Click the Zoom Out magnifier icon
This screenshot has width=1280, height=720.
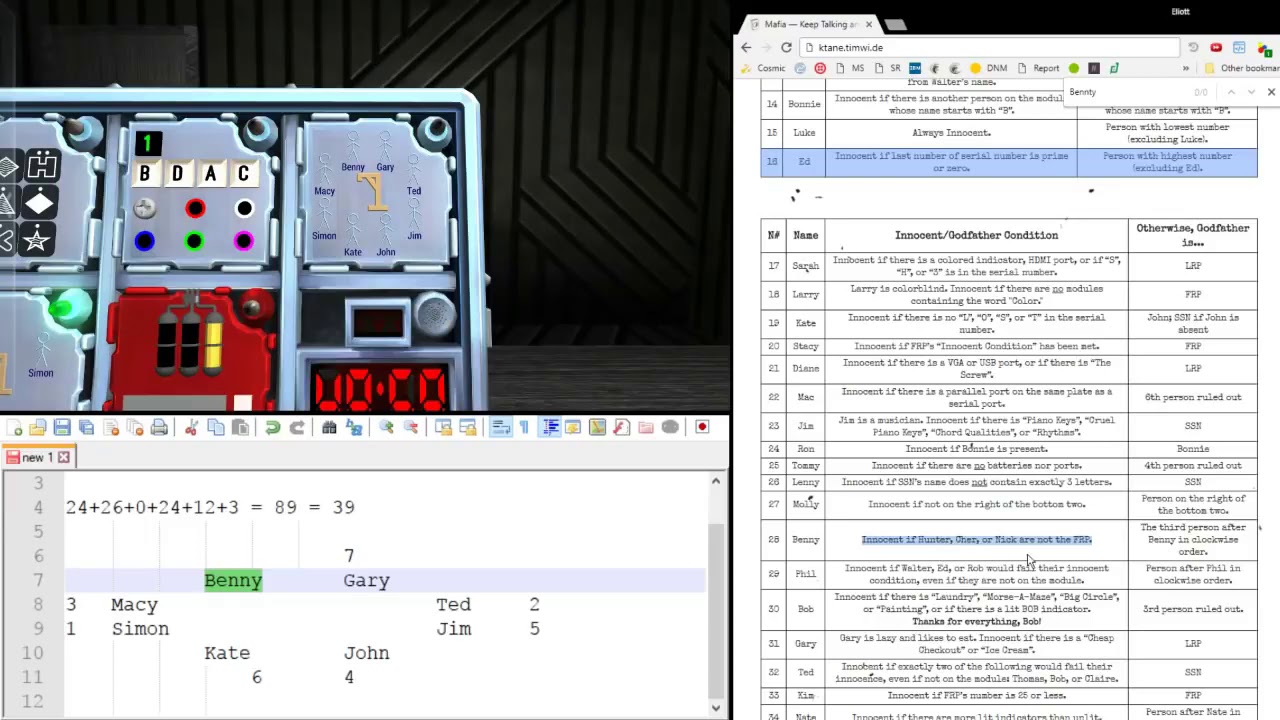point(410,428)
